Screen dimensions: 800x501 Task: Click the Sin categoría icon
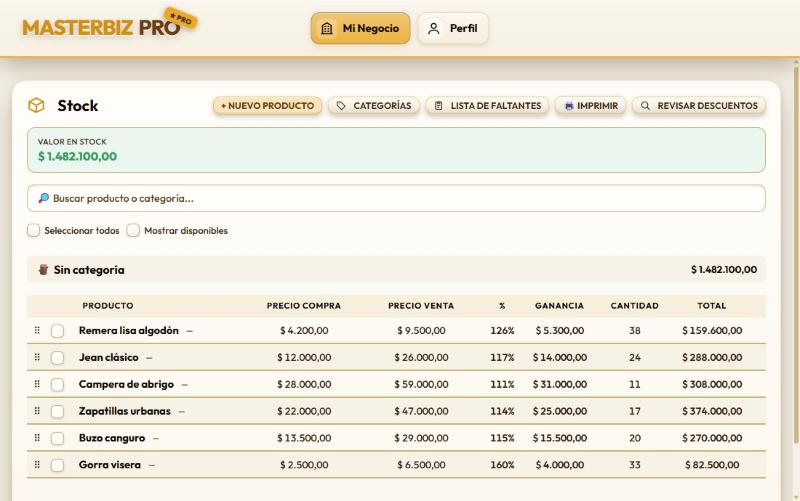[43, 269]
